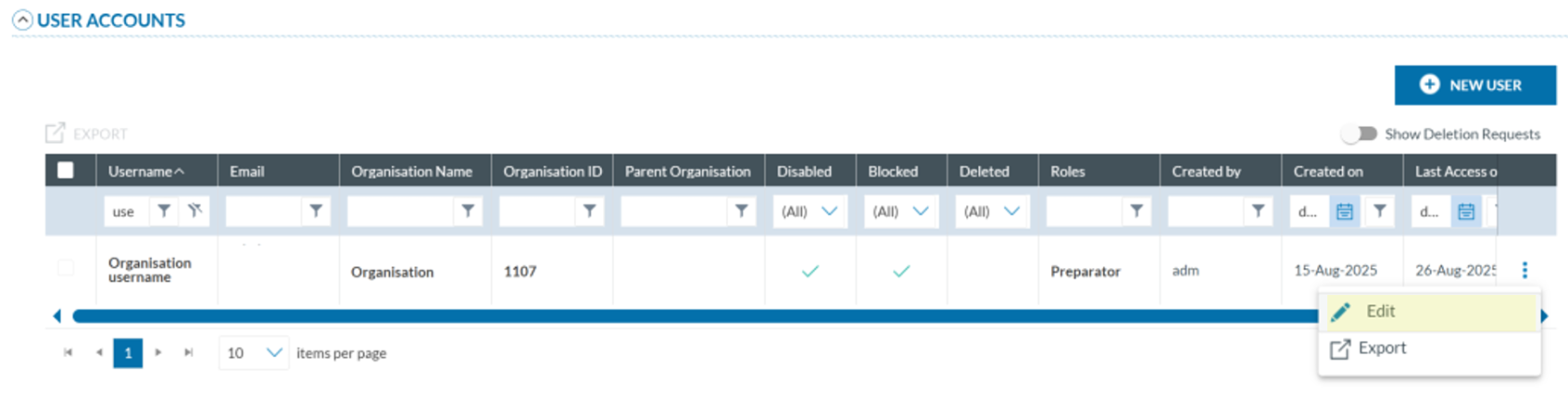Open the Created on calendar date picker
The image size is (1568, 395).
click(x=1344, y=212)
